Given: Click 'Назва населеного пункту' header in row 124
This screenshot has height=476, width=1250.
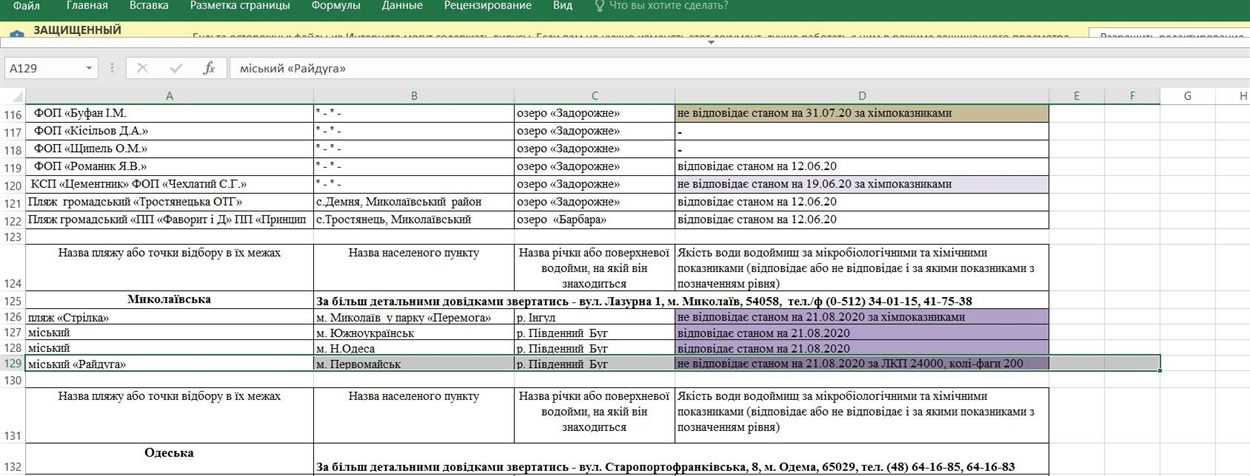Looking at the screenshot, I should click(413, 268).
